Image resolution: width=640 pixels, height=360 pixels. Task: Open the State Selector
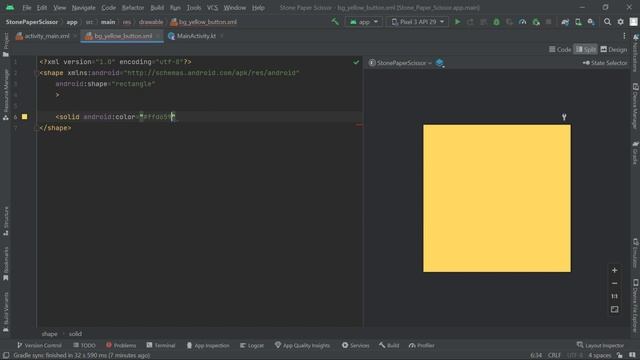[x=605, y=63]
